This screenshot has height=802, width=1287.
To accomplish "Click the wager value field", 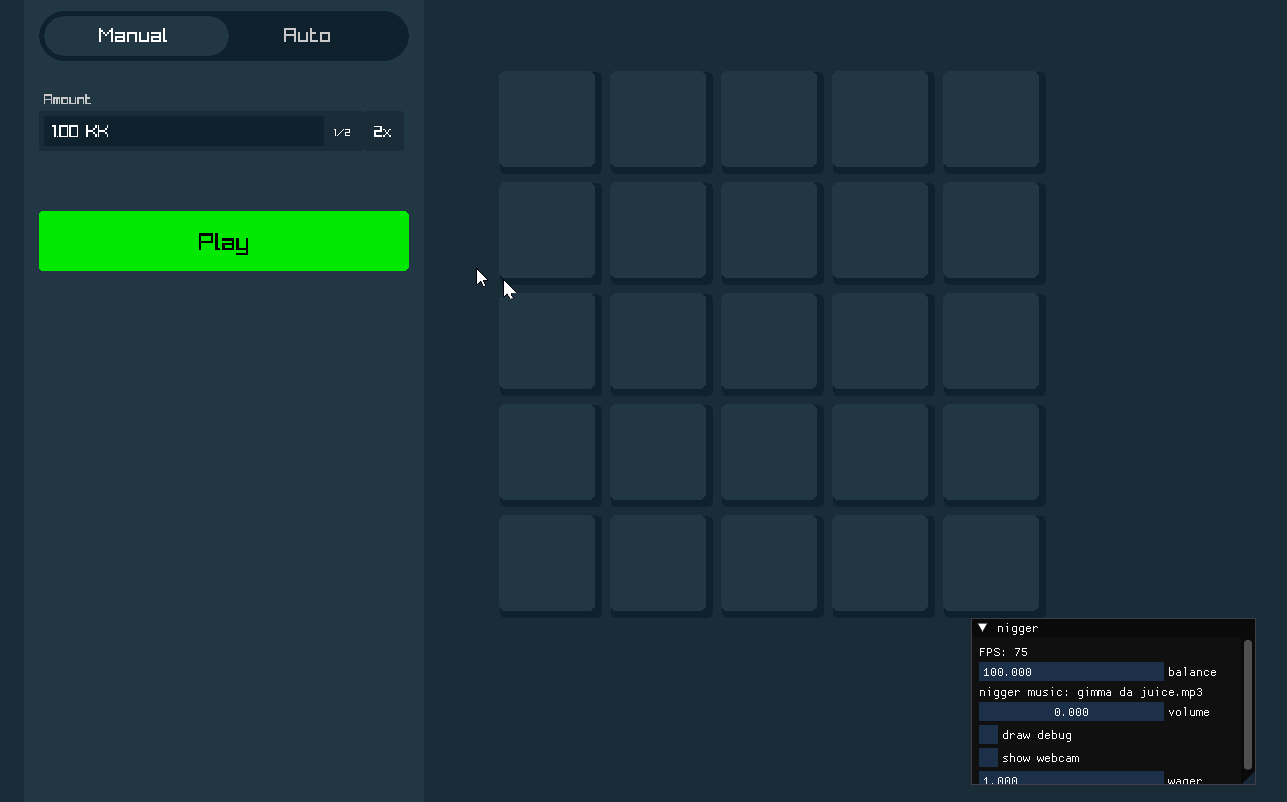I will coord(1071,778).
